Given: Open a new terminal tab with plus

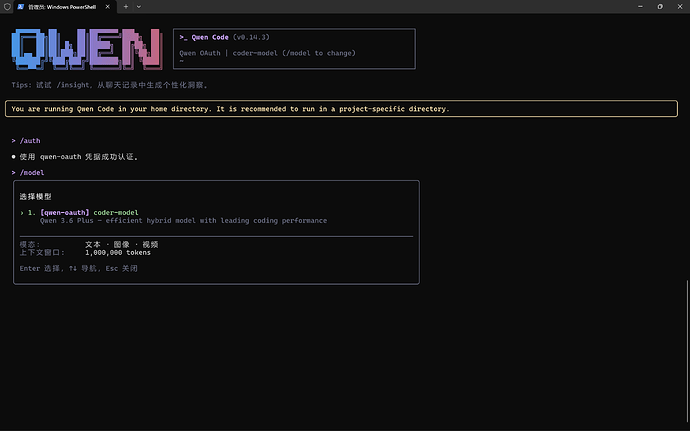Looking at the screenshot, I should (x=126, y=6).
